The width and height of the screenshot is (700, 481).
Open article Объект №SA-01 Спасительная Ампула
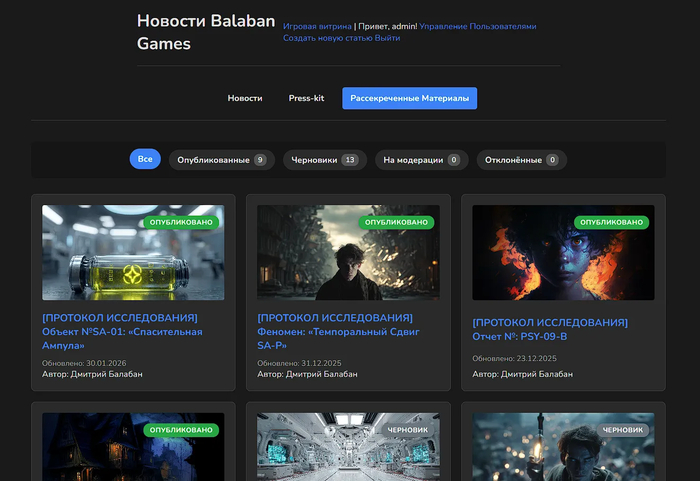[x=122, y=331]
